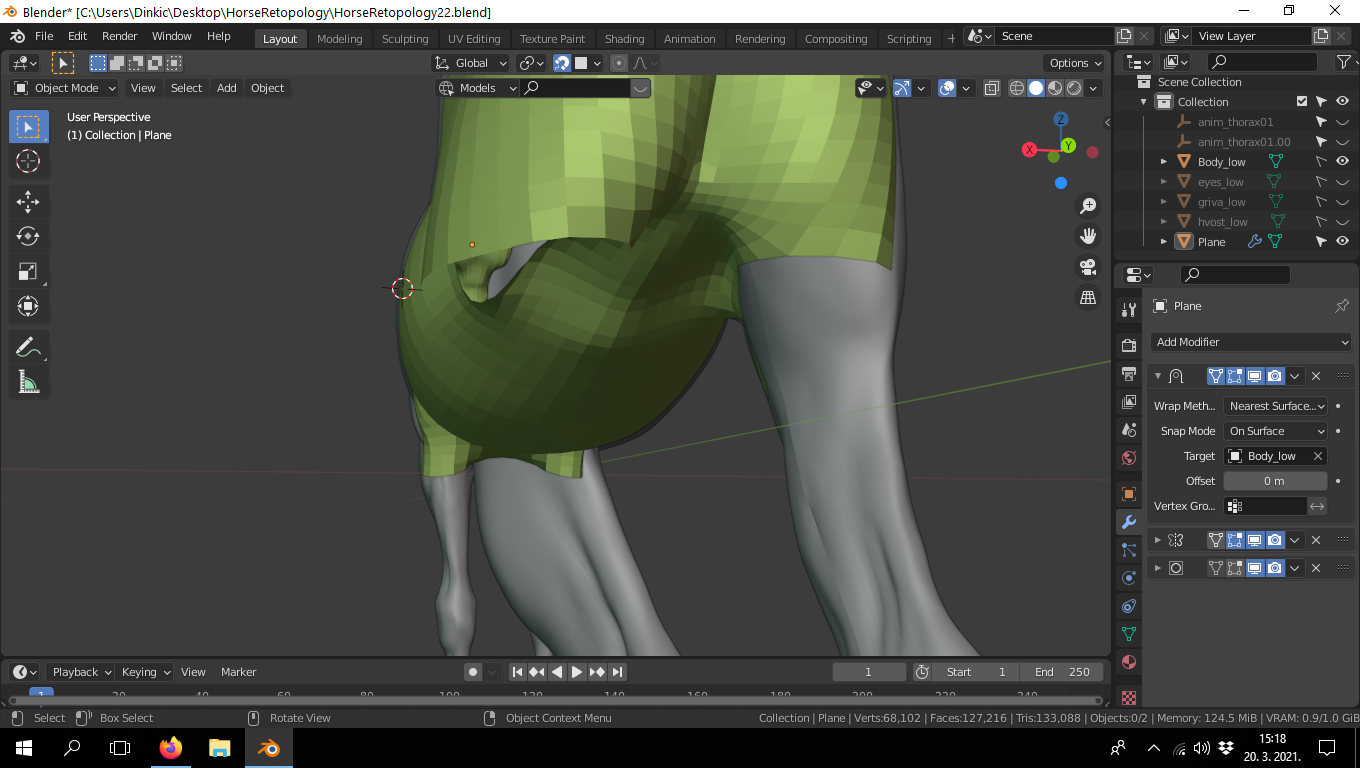1360x768 pixels.
Task: Switch to the Shading workspace tab
Action: 624,39
